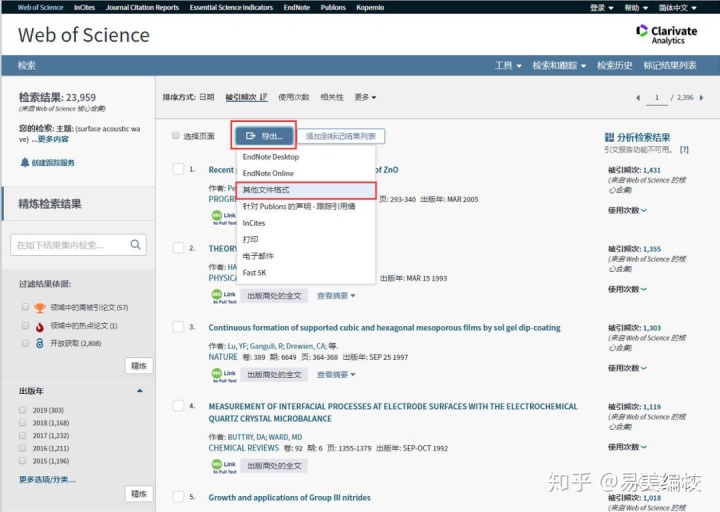Click the analyze results chart icon
Screen dimensions: 720x512
(x=609, y=137)
